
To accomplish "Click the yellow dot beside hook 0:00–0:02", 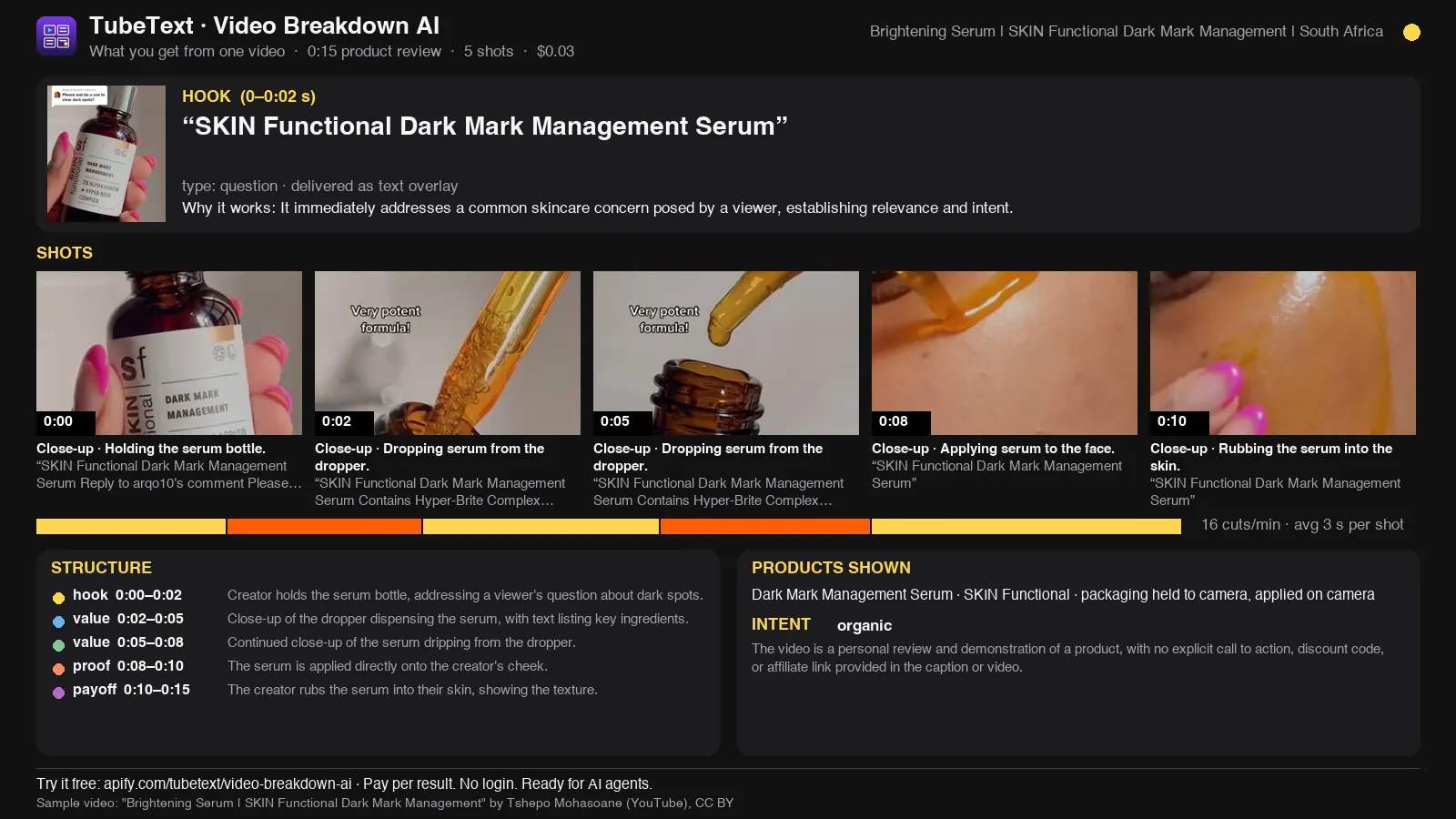I will [x=58, y=598].
